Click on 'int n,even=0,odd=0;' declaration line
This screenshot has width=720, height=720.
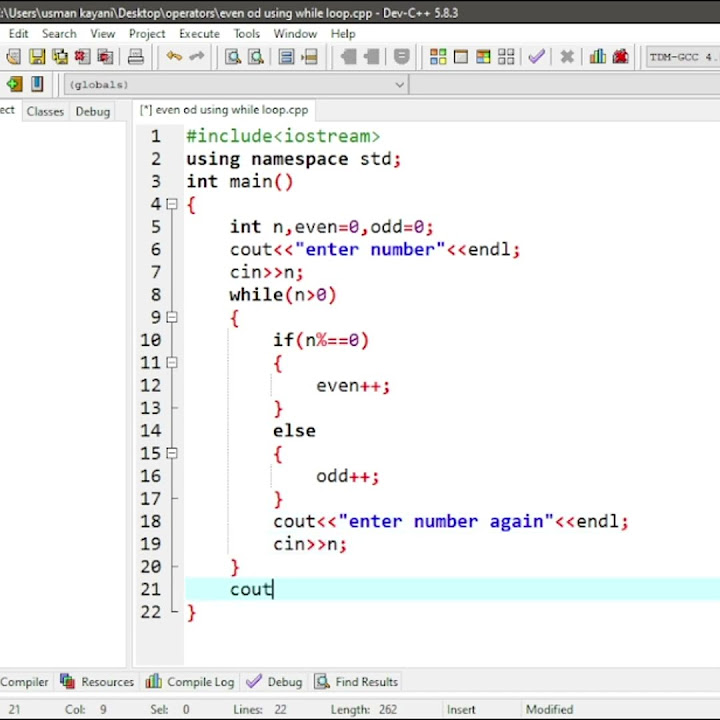(331, 227)
